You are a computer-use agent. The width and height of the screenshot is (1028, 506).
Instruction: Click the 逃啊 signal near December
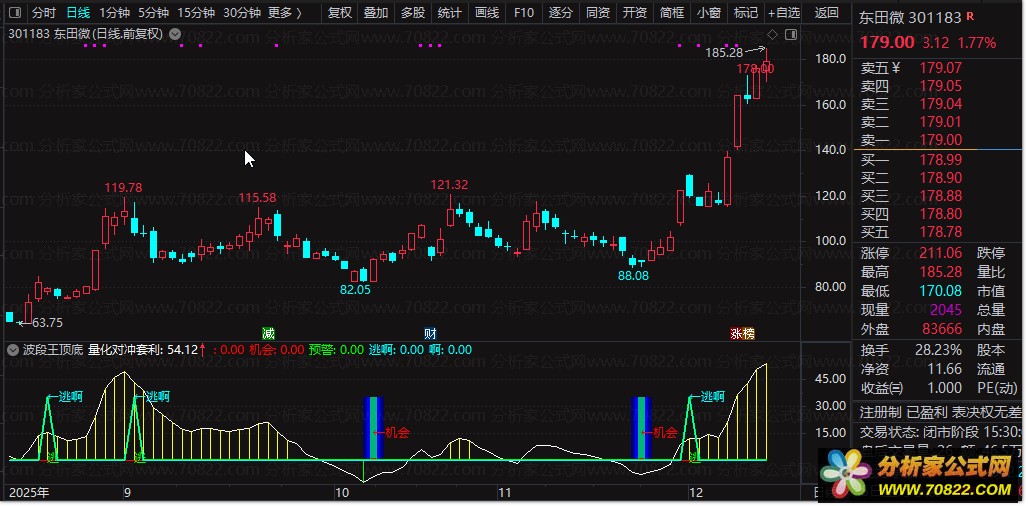(712, 396)
